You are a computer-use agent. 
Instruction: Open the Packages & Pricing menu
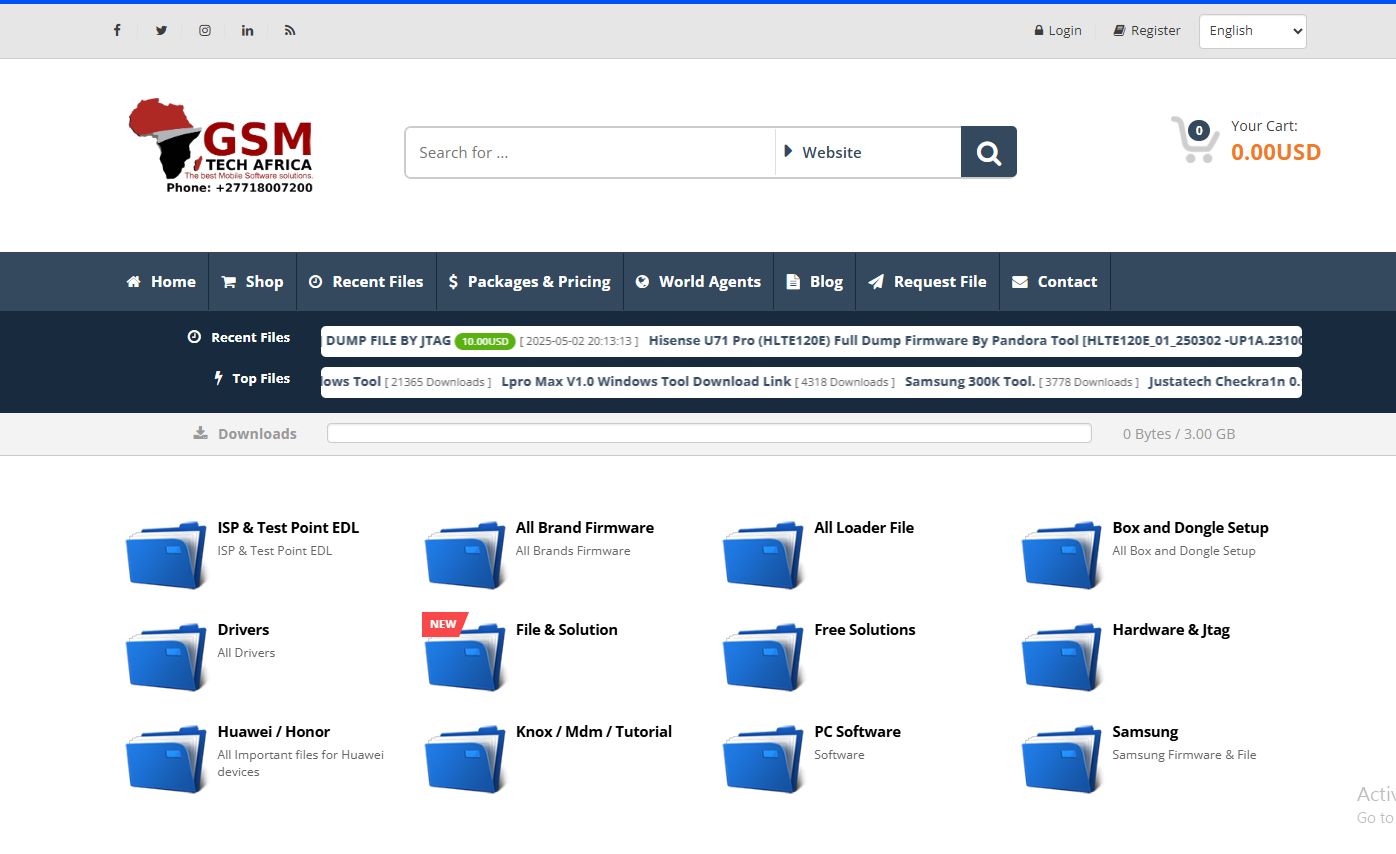coord(529,282)
